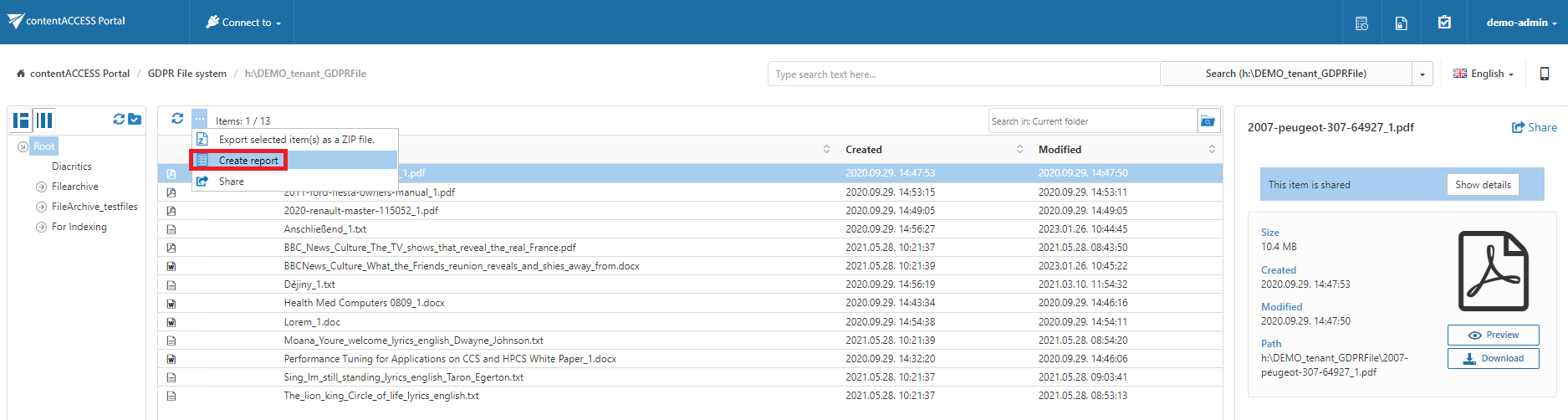Screen dimensions: 1568x420
Task: Click the search-in-folder icon beside search box
Action: (1208, 121)
